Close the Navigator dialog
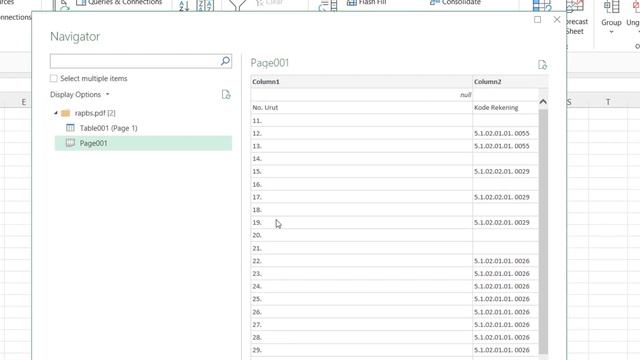 pyautogui.click(x=557, y=20)
